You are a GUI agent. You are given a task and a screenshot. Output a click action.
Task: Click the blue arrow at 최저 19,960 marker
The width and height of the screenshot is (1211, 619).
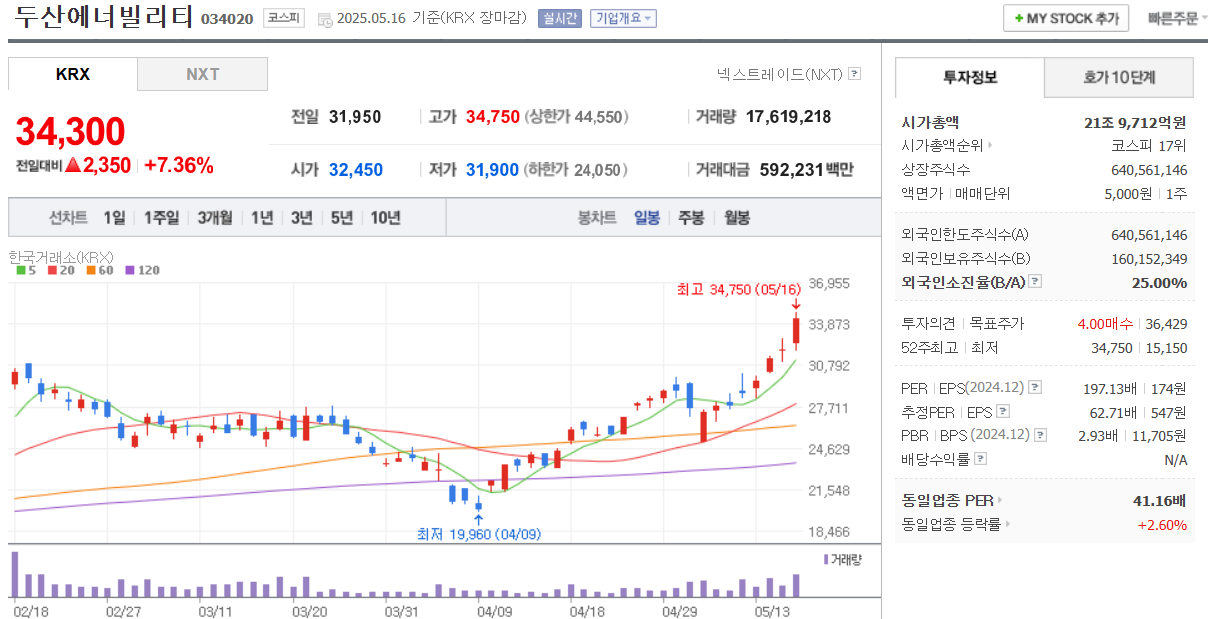point(479,518)
